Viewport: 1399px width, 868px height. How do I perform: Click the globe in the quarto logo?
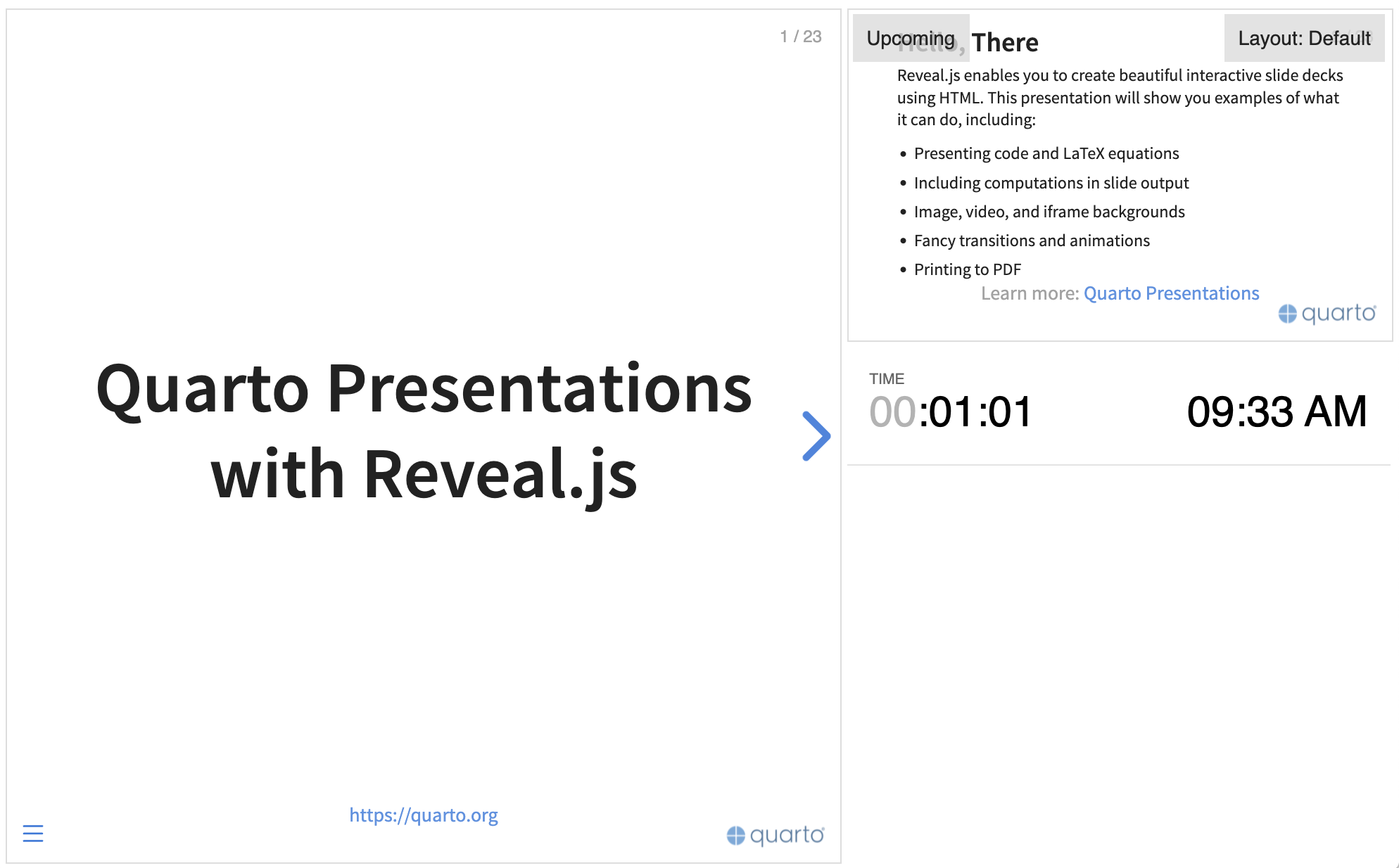click(735, 836)
